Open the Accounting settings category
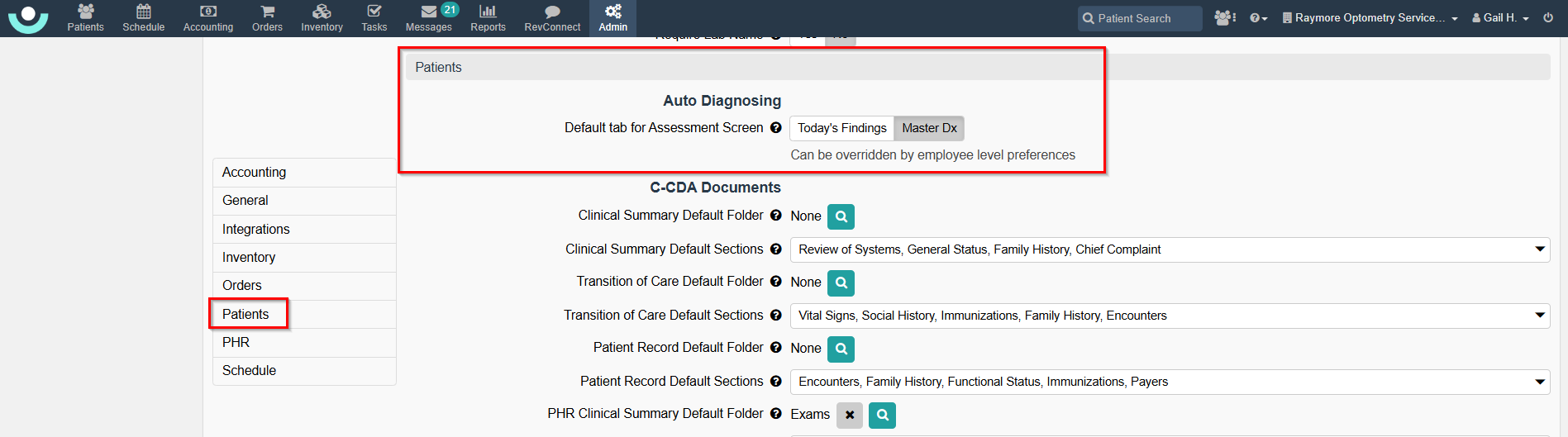Viewport: 1568px width, 437px height. [x=254, y=172]
